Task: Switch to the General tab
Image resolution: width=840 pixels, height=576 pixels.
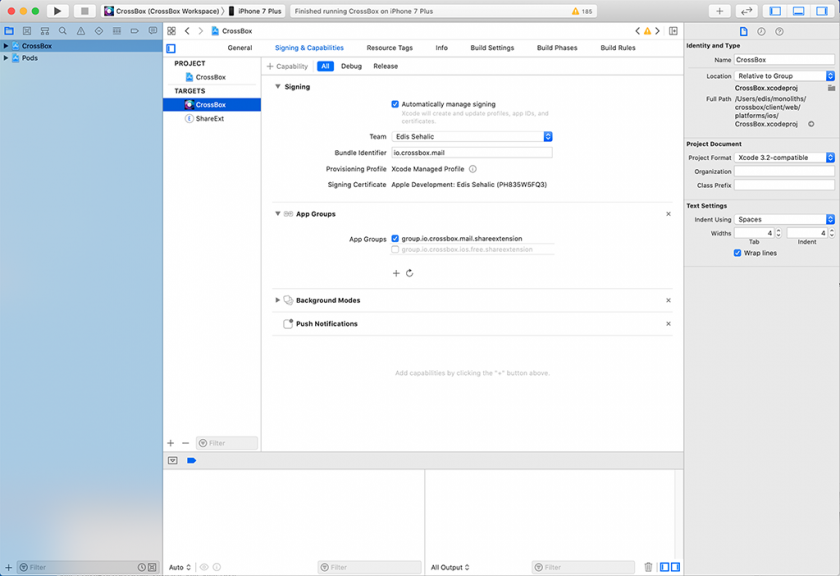Action: [x=239, y=48]
